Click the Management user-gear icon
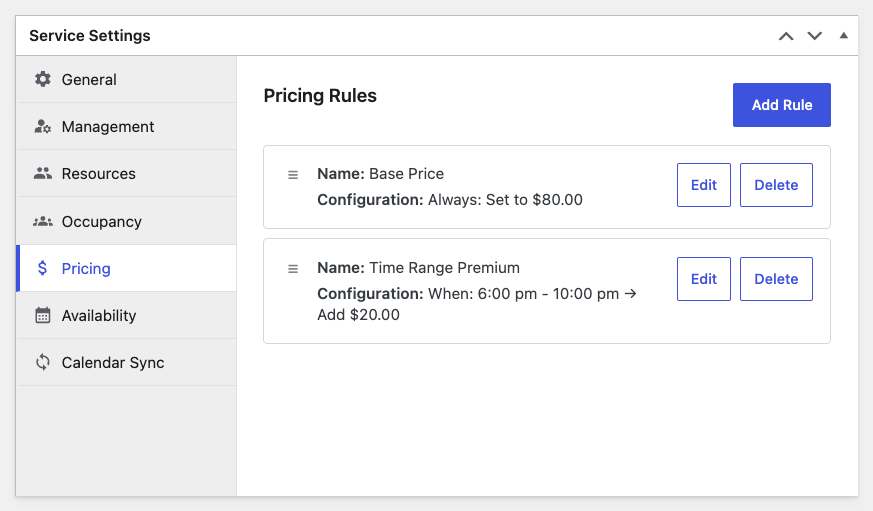This screenshot has height=511, width=873. pyautogui.click(x=42, y=127)
